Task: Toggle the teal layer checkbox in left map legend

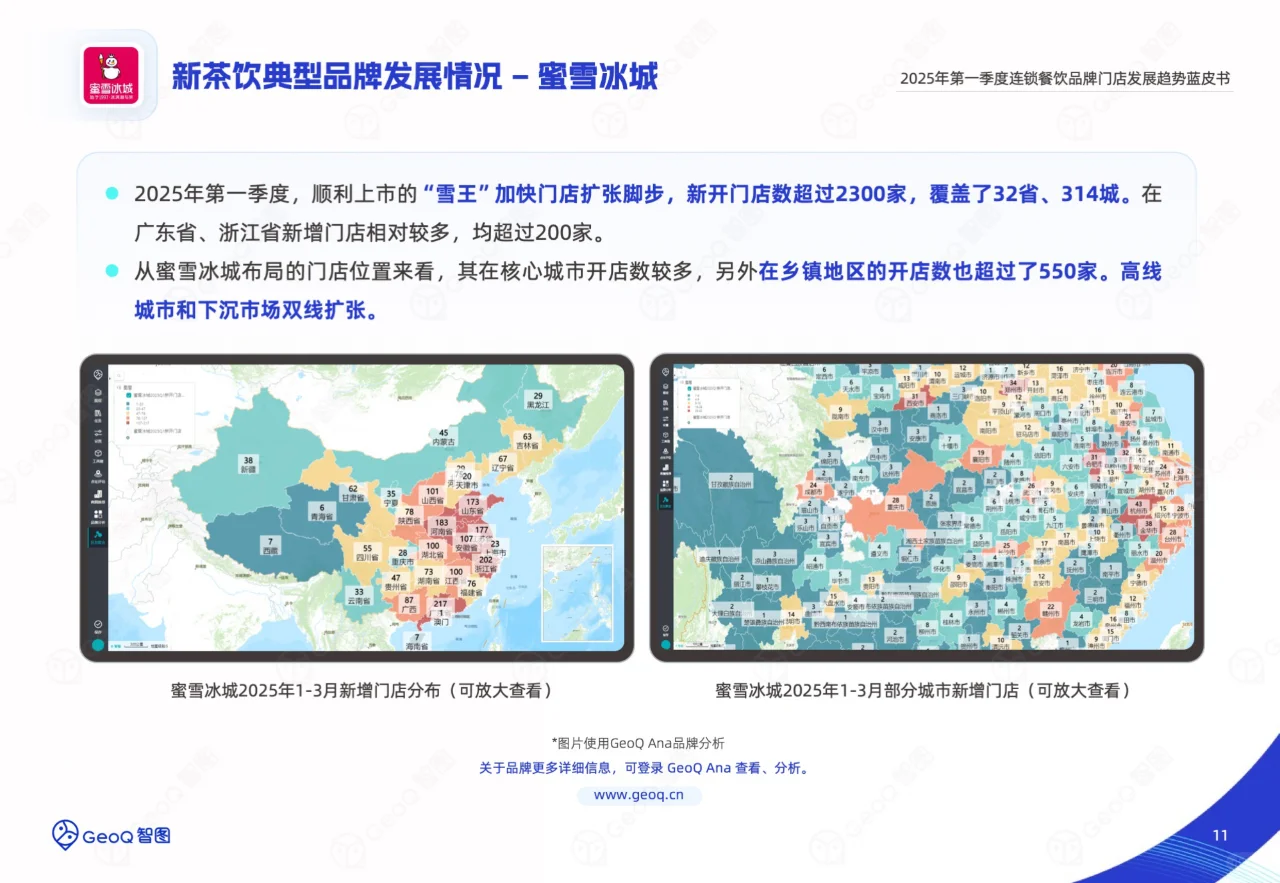Action: click(x=127, y=395)
